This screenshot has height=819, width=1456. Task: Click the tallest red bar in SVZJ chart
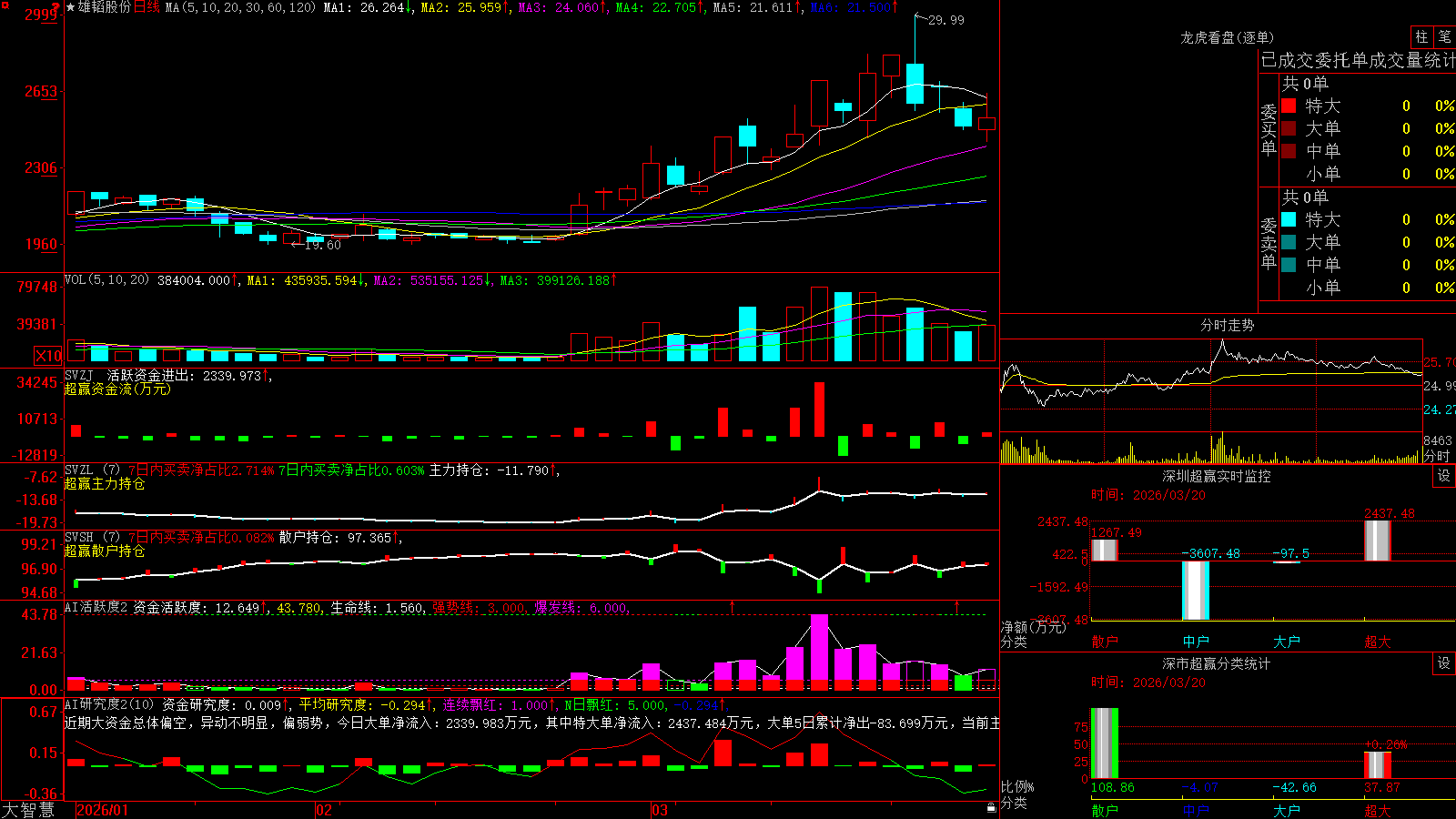pyautogui.click(x=819, y=409)
